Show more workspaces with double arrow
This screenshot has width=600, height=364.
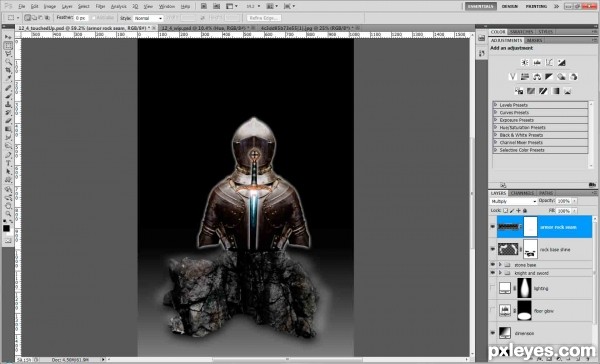tap(557, 6)
